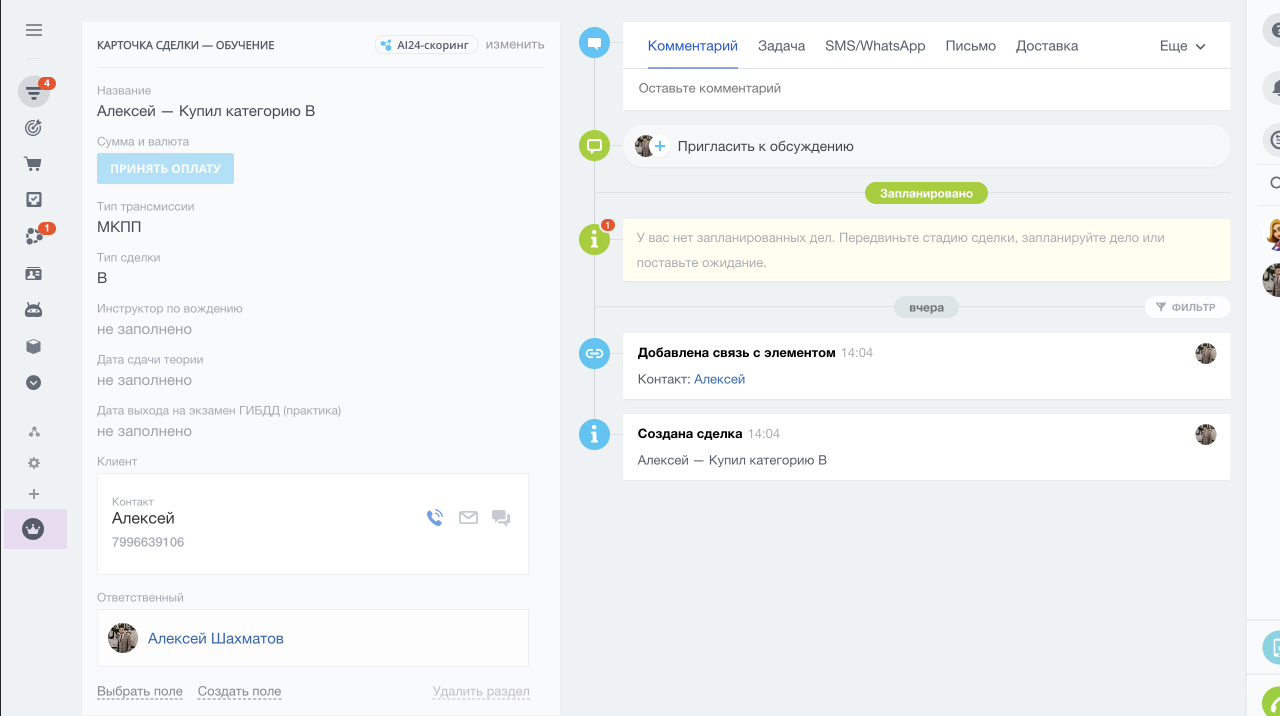
Task: Open the ФИЛЬТР button in timeline
Action: (1187, 307)
